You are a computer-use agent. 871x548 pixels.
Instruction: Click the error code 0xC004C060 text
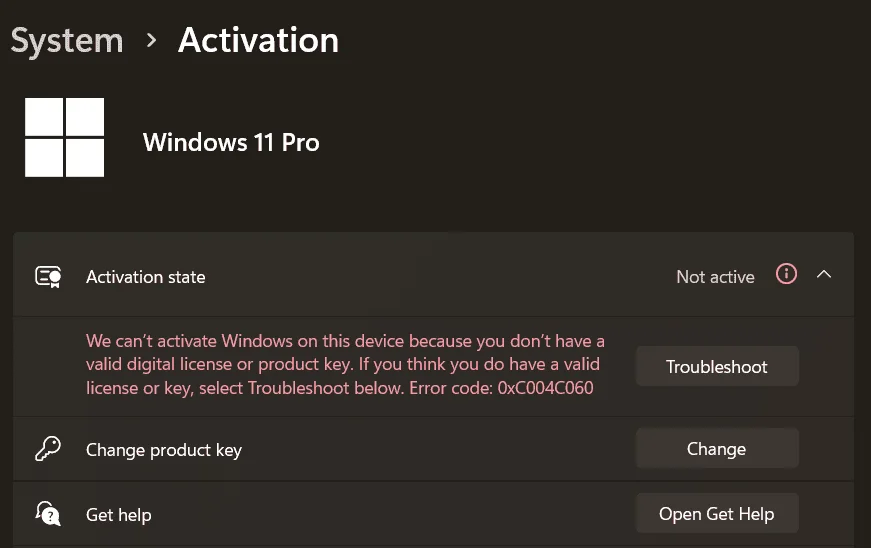pyautogui.click(x=545, y=388)
